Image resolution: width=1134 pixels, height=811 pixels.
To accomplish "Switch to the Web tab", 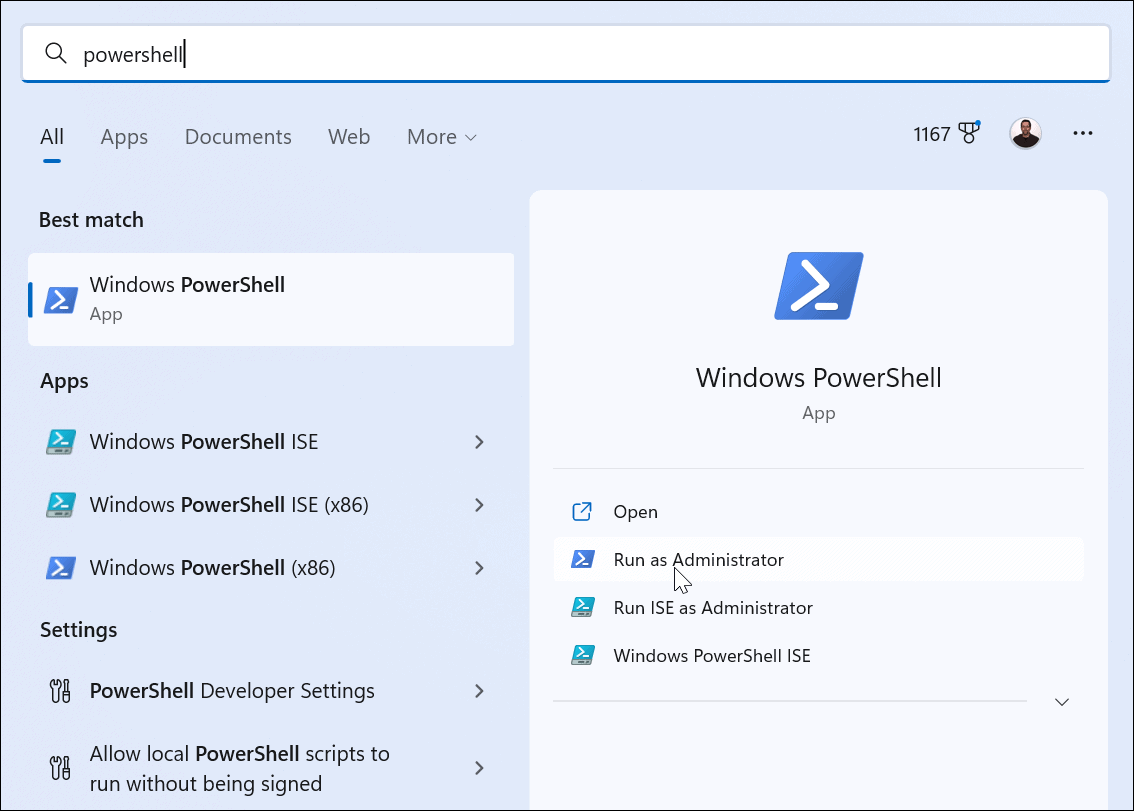I will (349, 136).
